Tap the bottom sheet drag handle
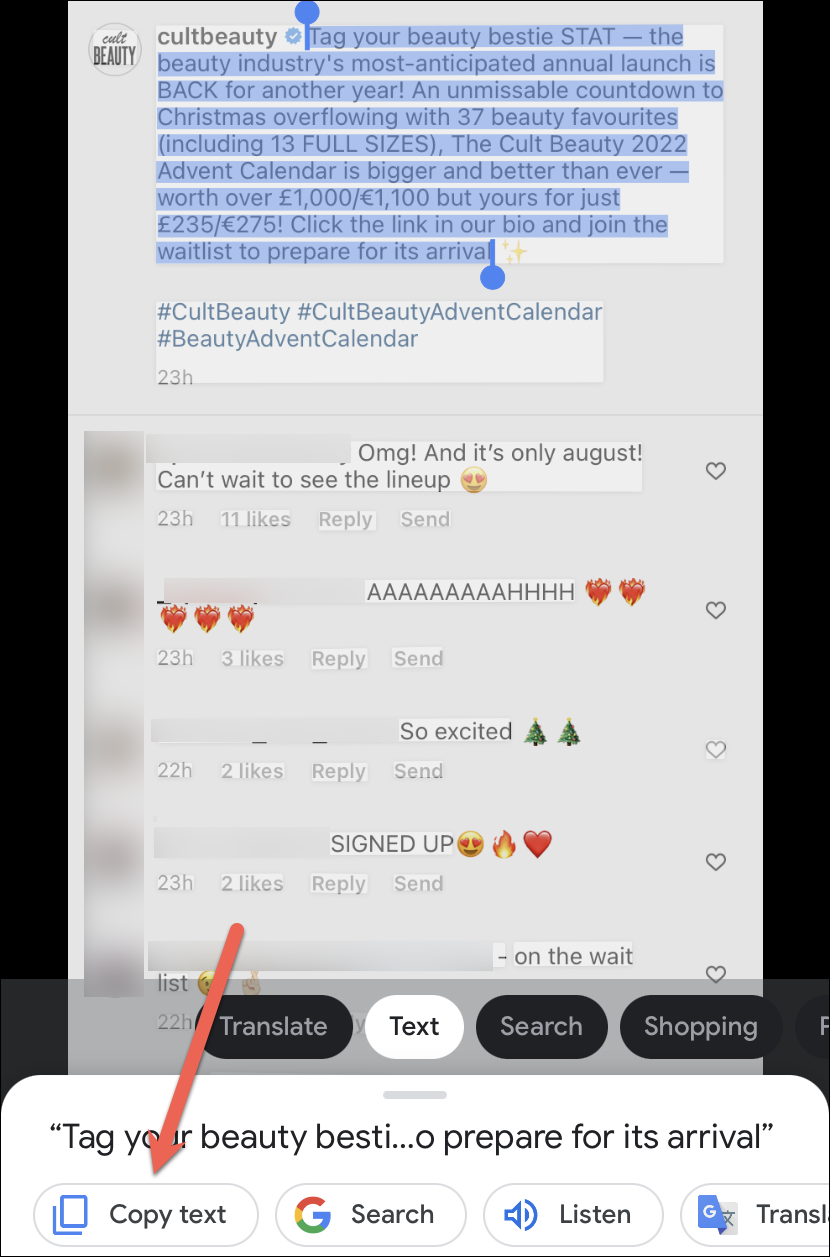Viewport: 830px width, 1257px height. [x=415, y=1095]
